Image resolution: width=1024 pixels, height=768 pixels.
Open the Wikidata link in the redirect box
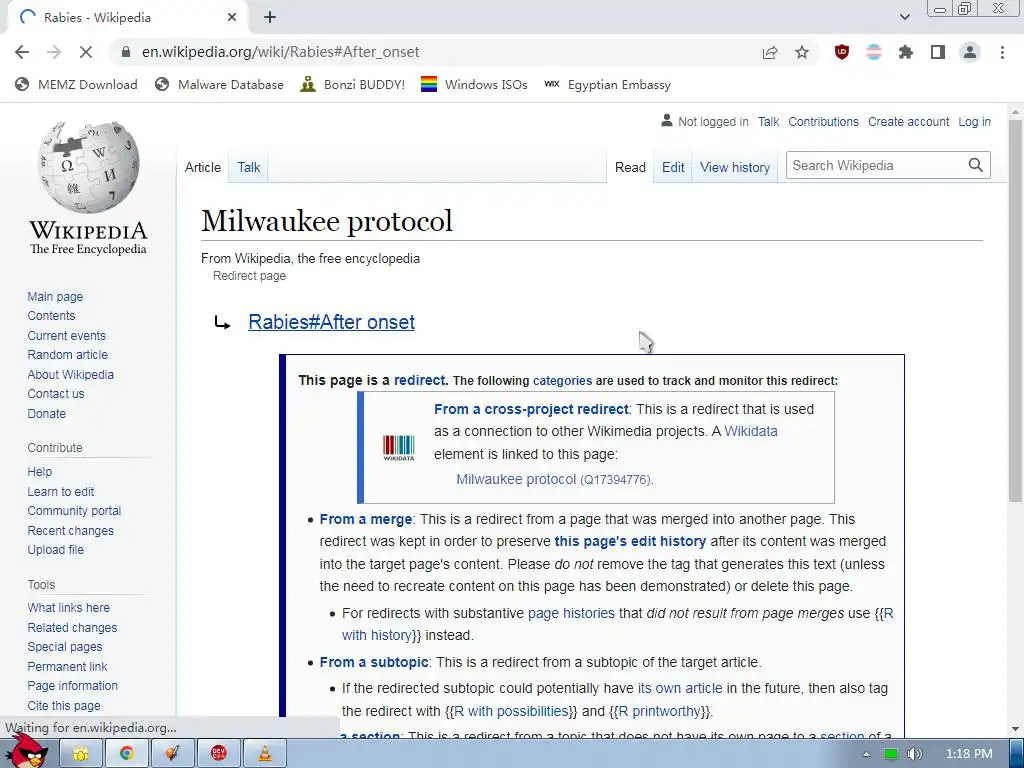751,431
